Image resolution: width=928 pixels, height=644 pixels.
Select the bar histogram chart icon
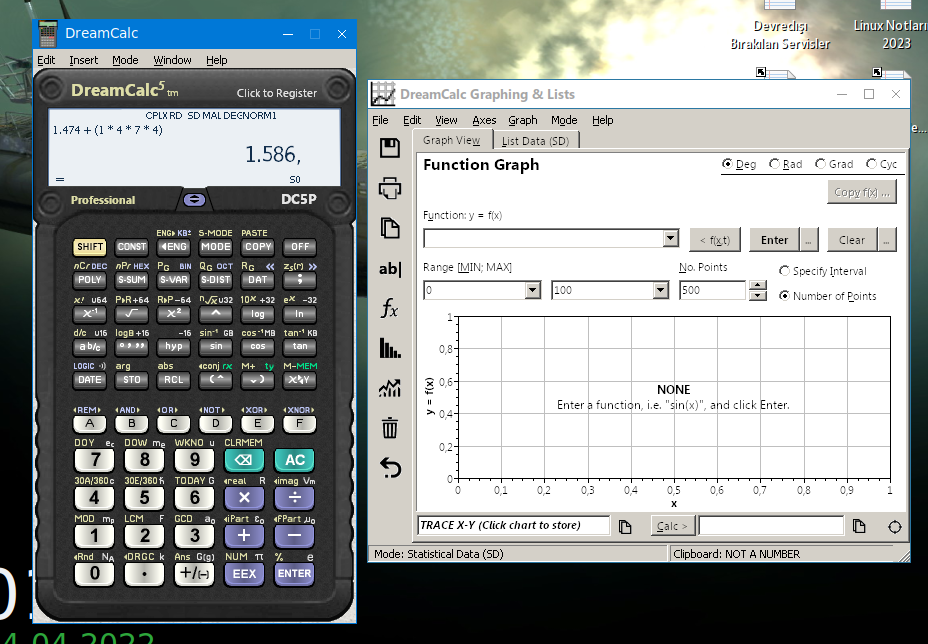390,348
